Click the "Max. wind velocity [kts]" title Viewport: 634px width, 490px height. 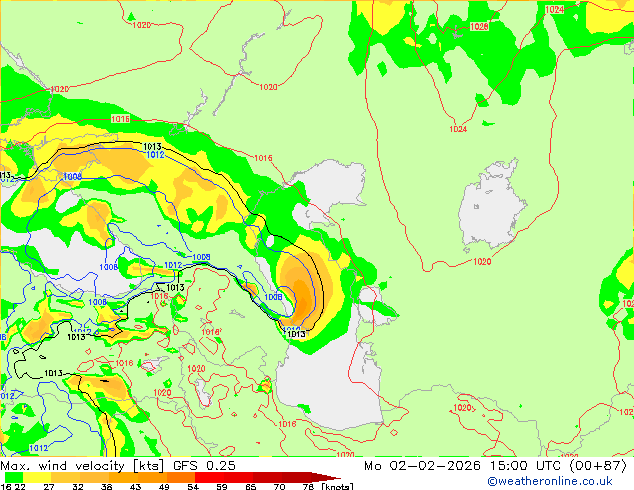[82, 466]
